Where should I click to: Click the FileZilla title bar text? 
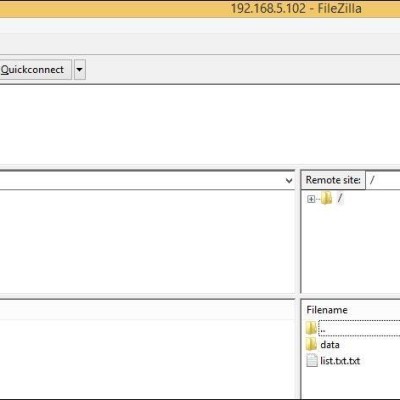296,8
